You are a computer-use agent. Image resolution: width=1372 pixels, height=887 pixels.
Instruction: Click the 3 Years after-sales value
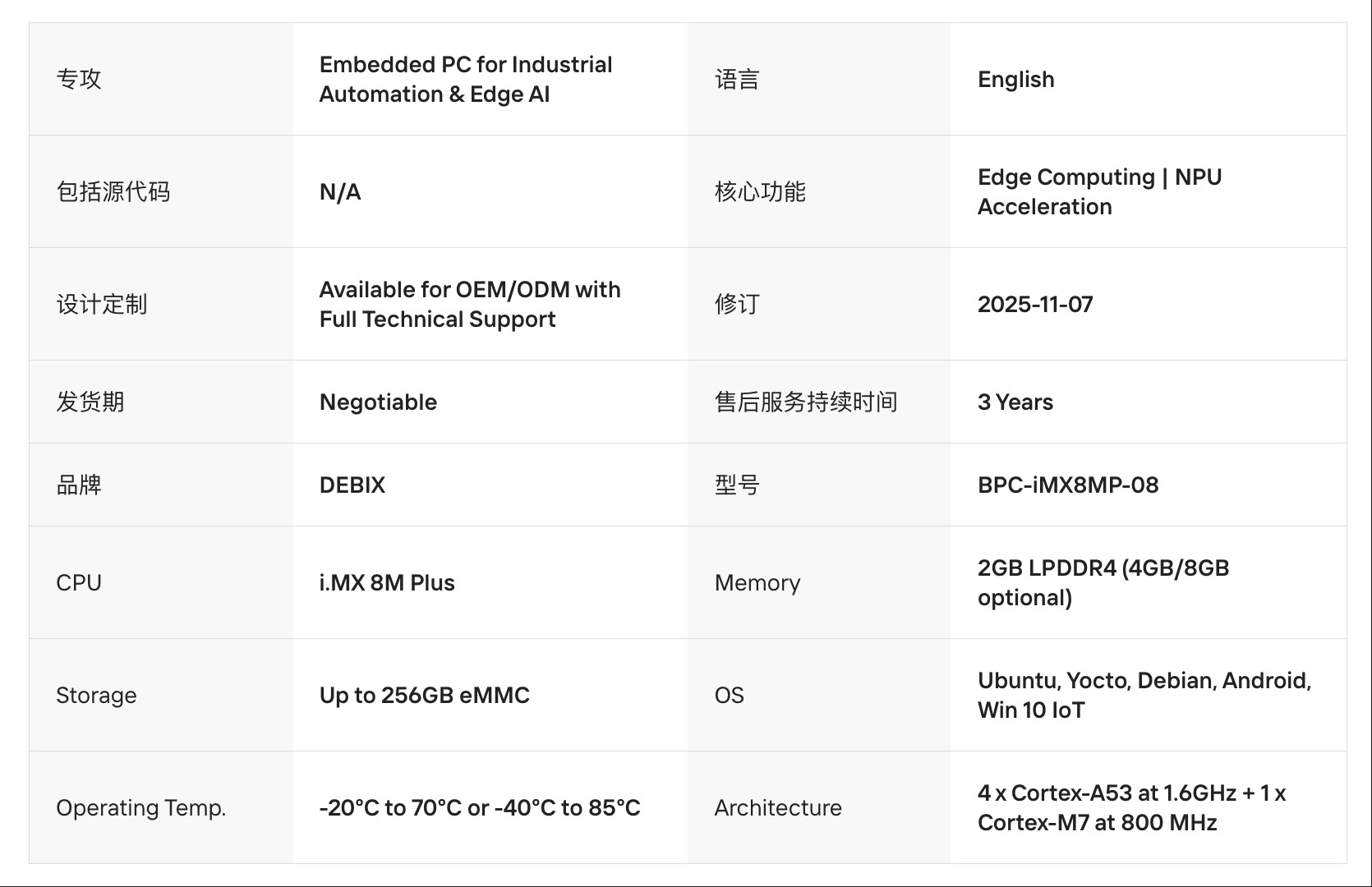(1015, 402)
